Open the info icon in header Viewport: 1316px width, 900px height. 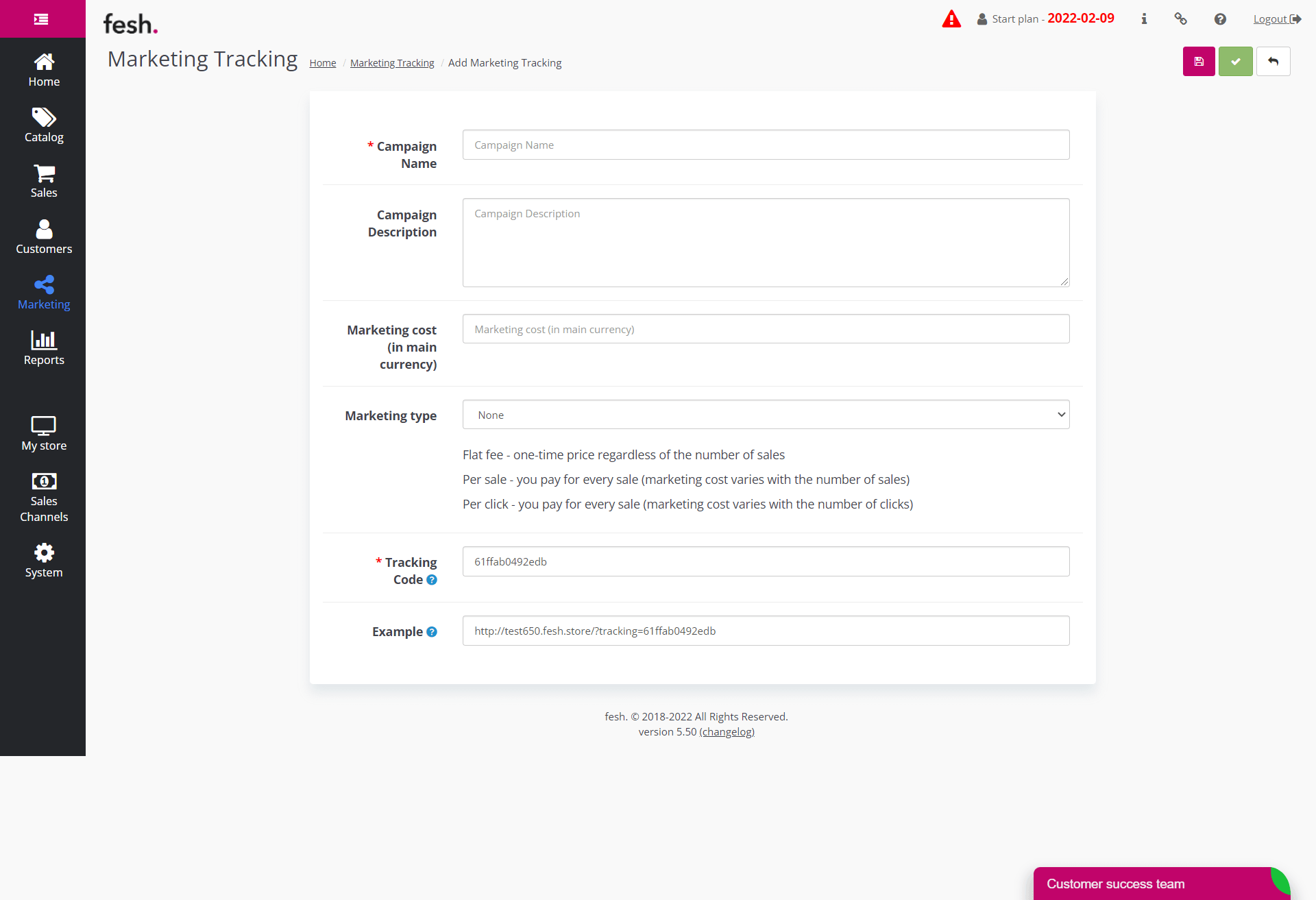click(x=1143, y=19)
